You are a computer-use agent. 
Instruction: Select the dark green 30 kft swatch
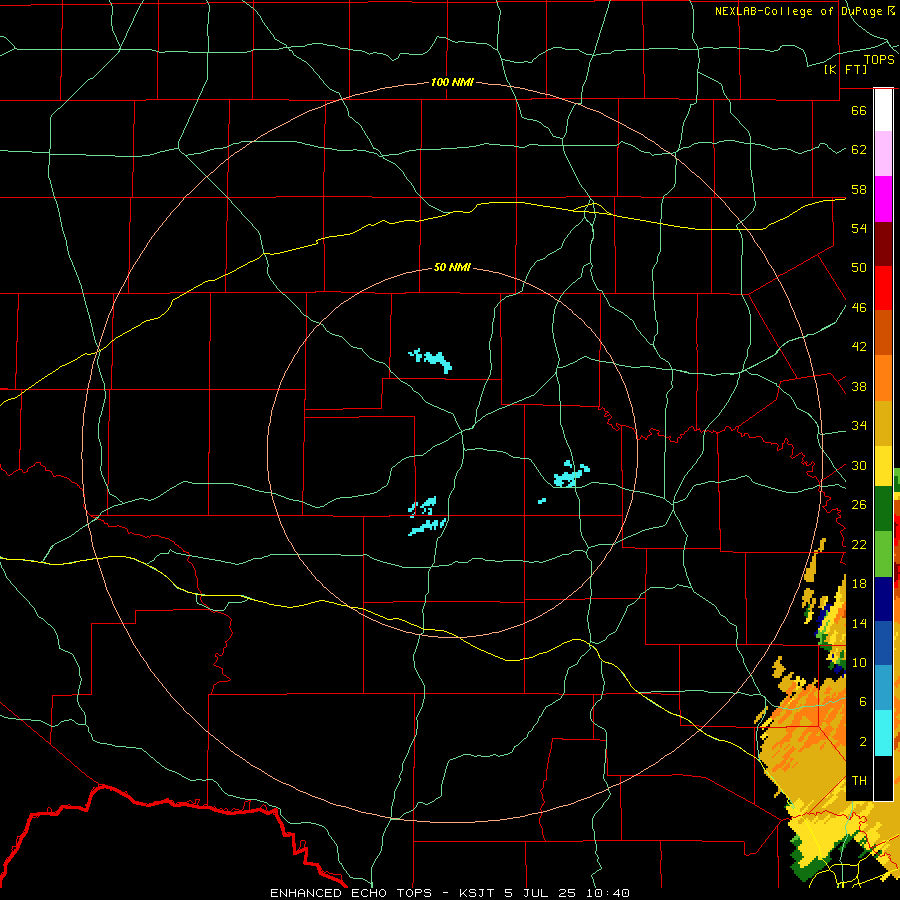883,509
